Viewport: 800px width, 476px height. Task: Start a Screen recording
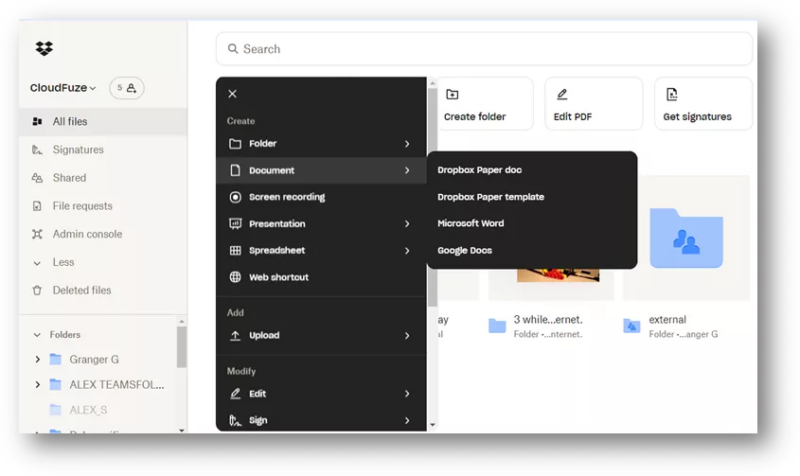(321, 197)
